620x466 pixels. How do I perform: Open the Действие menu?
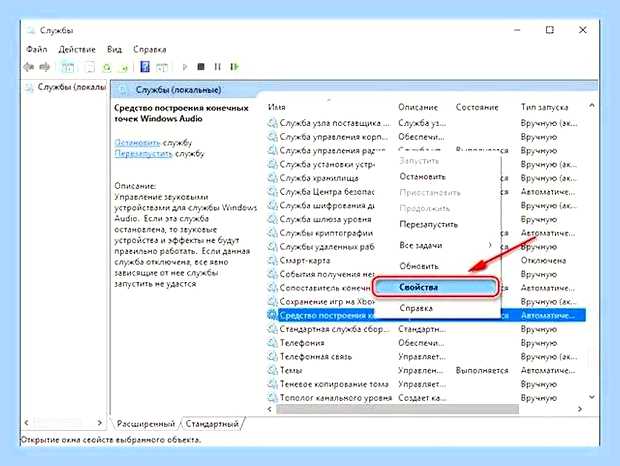coord(77,49)
